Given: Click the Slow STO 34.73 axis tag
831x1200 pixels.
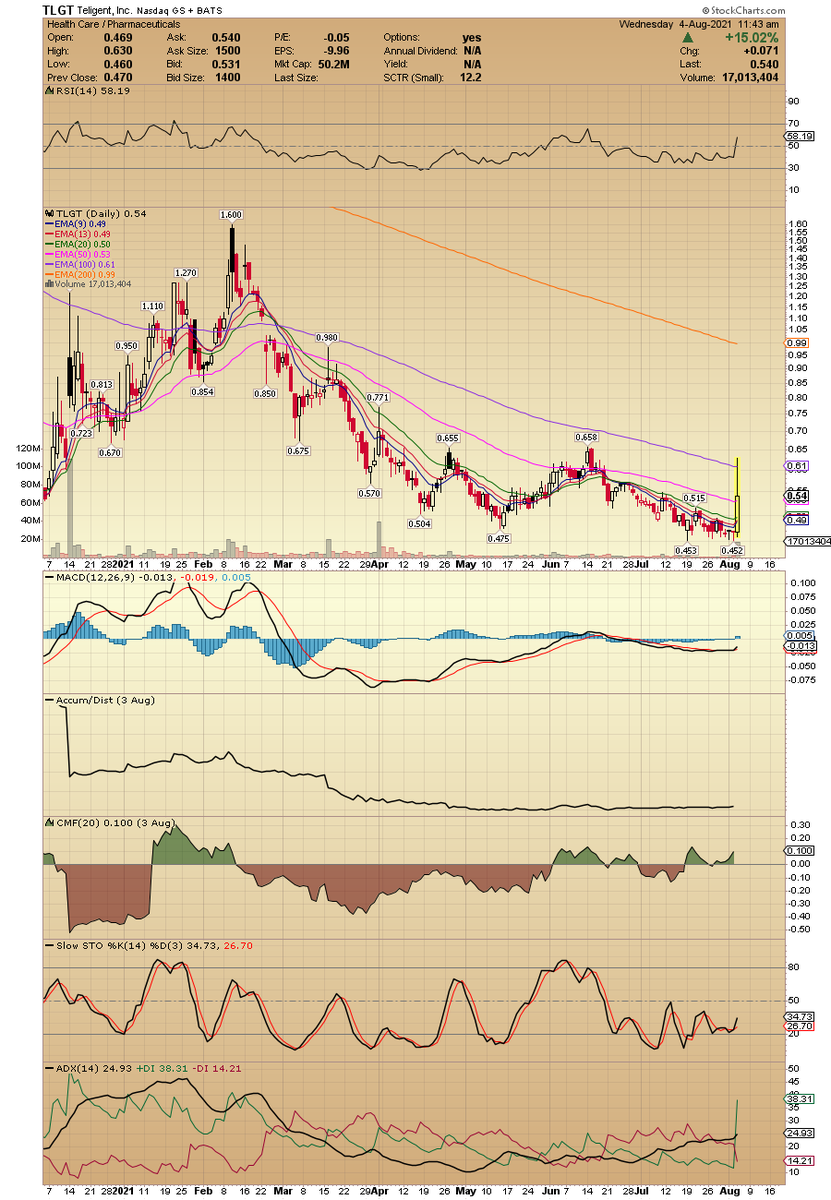Looking at the screenshot, I should pos(797,1016).
